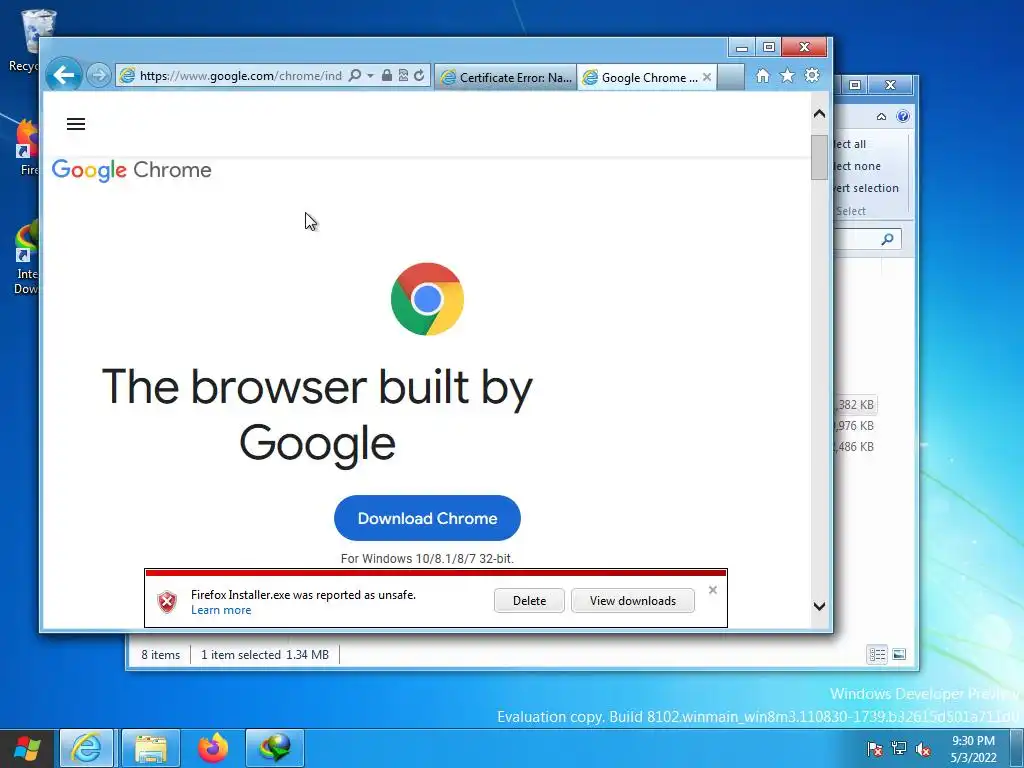Open Explorer help question mark icon
The width and height of the screenshot is (1024, 768).
[903, 116]
